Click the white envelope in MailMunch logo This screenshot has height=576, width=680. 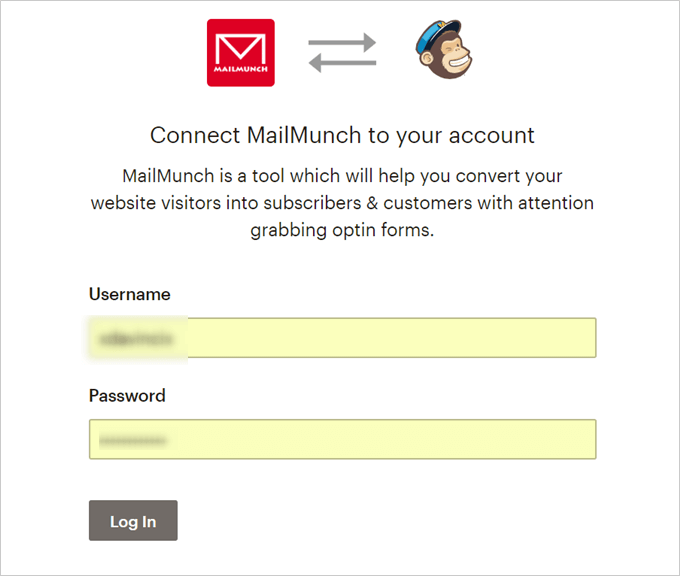tap(241, 47)
